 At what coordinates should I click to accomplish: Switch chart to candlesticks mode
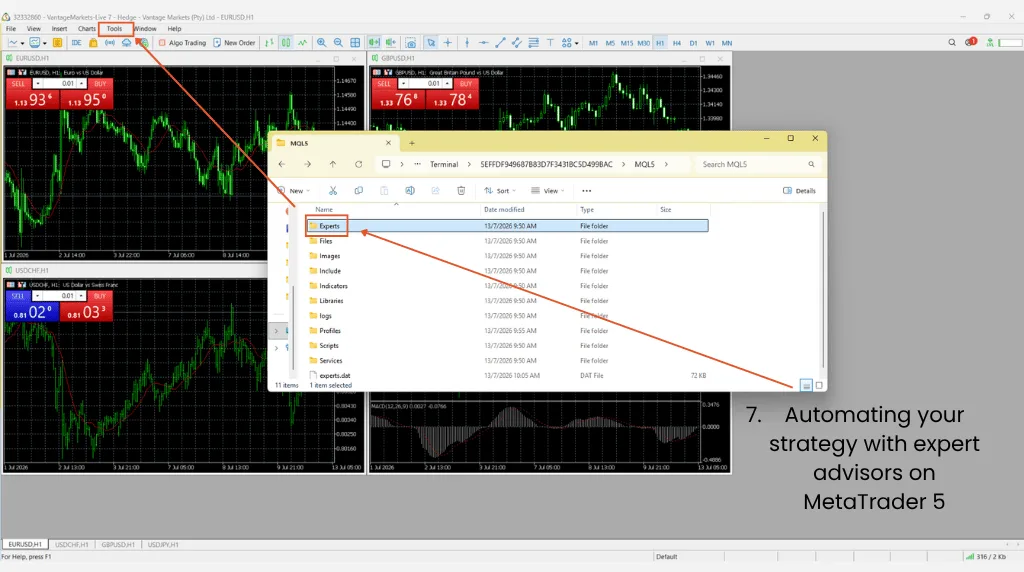(286, 43)
